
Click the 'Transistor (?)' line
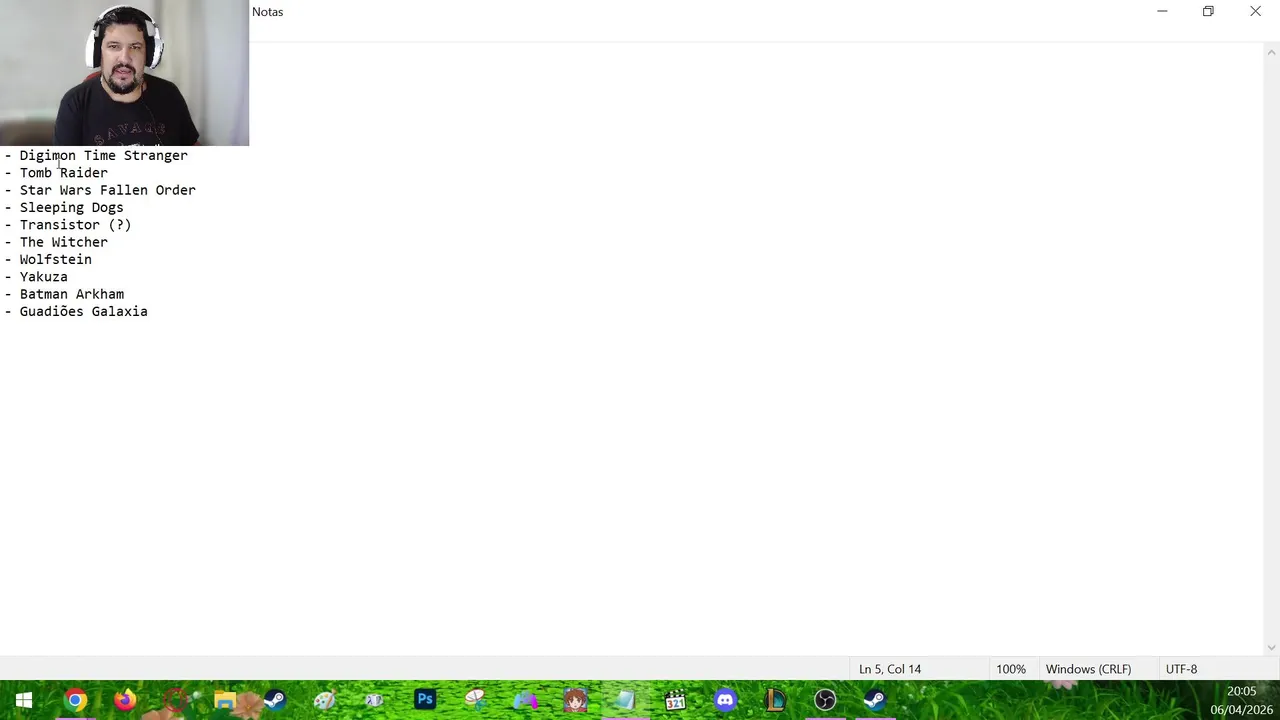(76, 225)
